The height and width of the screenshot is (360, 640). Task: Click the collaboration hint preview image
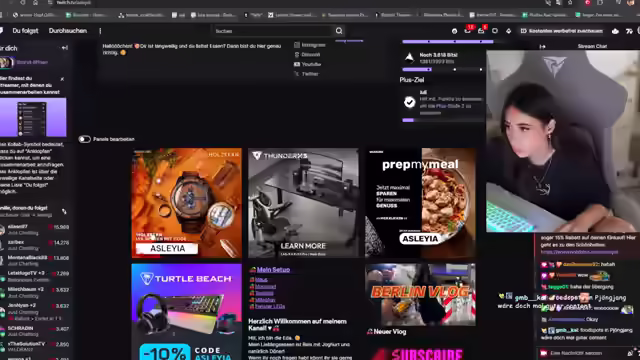pyautogui.click(x=33, y=117)
